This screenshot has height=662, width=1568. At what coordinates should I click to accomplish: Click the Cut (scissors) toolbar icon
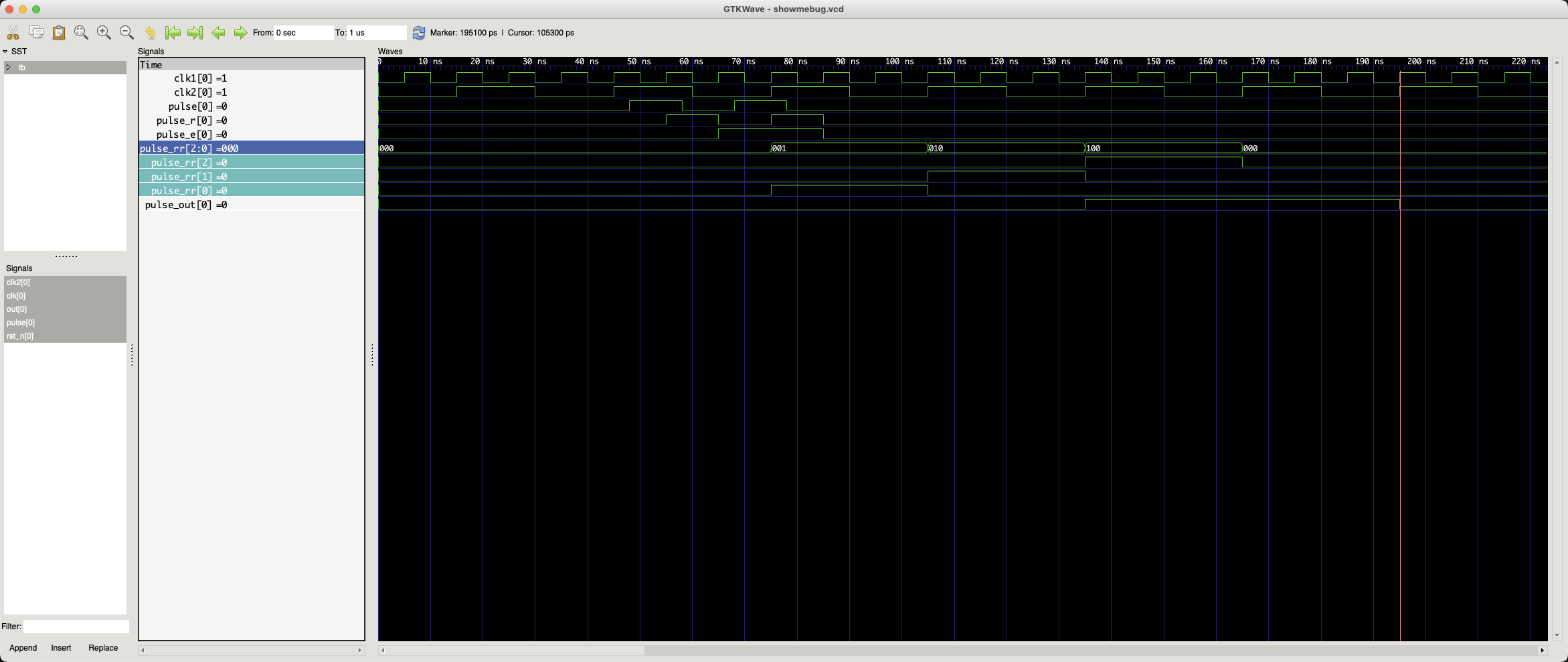pyautogui.click(x=13, y=32)
